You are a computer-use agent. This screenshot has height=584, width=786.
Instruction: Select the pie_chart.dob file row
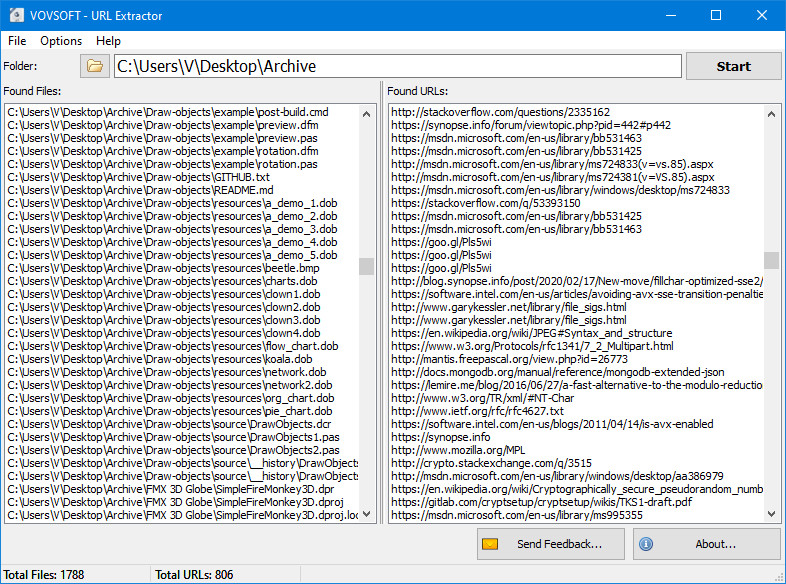click(182, 411)
